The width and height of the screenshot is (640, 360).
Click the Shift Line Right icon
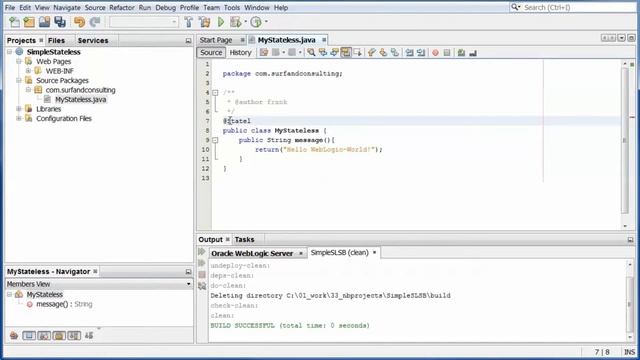click(421, 52)
